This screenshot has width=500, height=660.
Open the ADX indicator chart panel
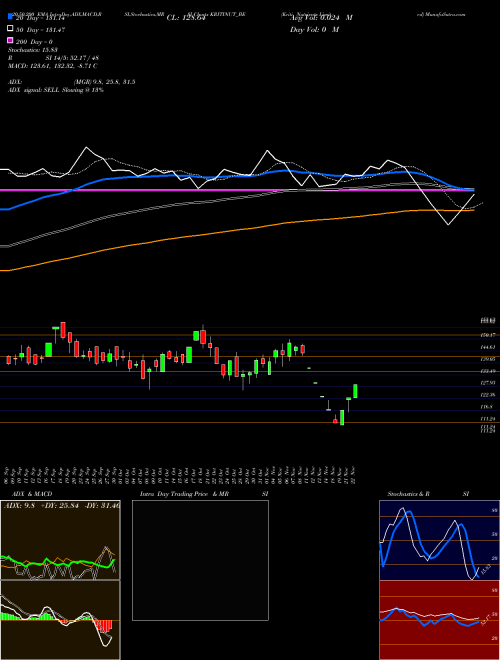(x=60, y=540)
